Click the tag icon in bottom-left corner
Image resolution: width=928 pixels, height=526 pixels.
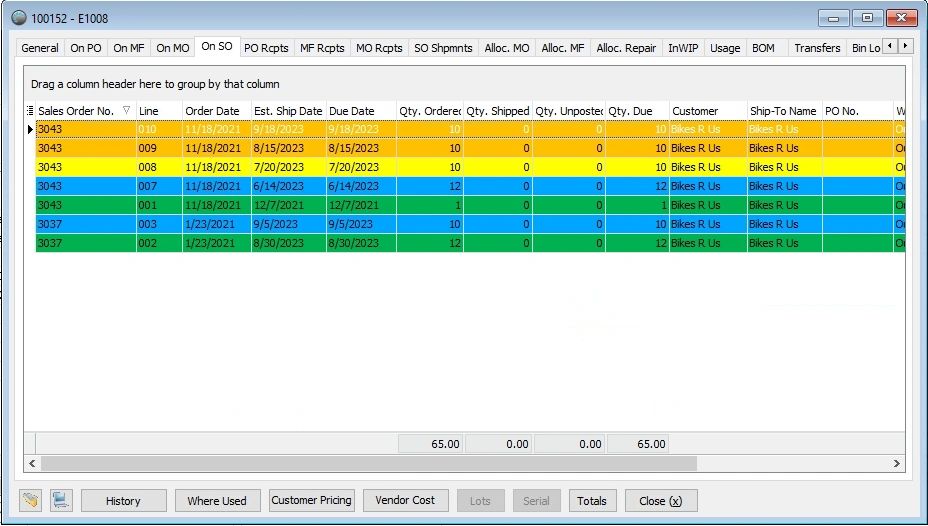pyautogui.click(x=31, y=500)
